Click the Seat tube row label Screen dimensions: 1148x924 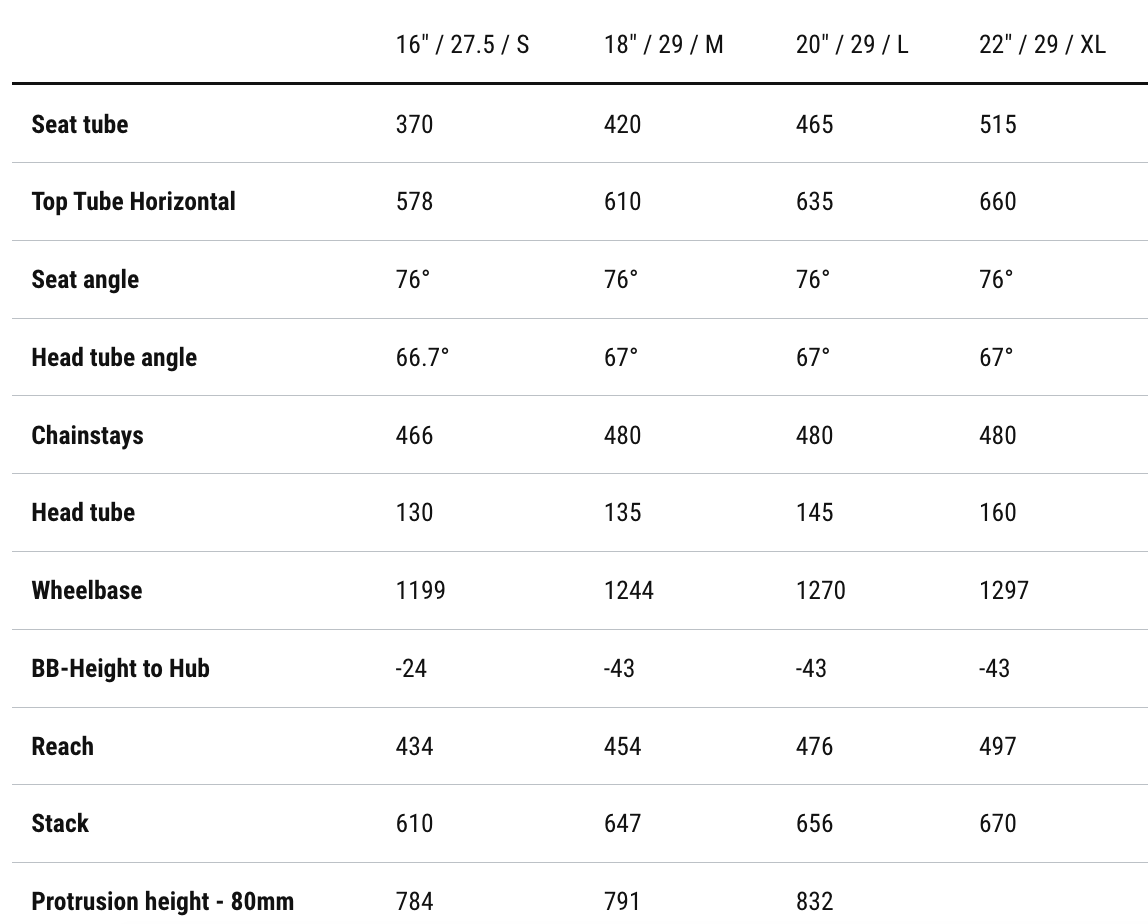pos(80,124)
